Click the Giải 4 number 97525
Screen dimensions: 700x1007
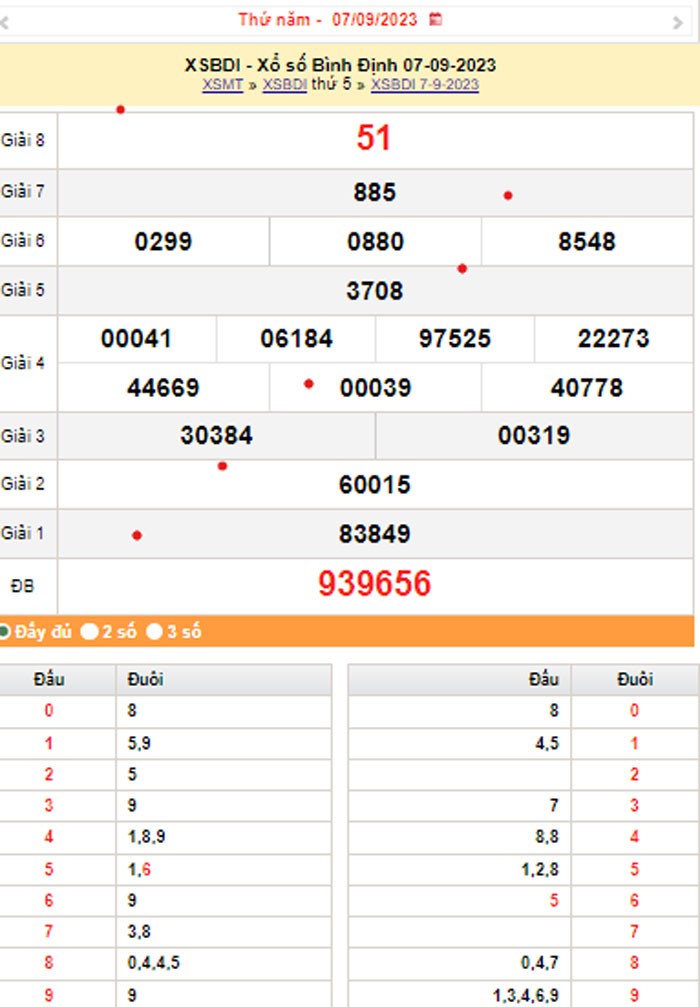tap(454, 339)
